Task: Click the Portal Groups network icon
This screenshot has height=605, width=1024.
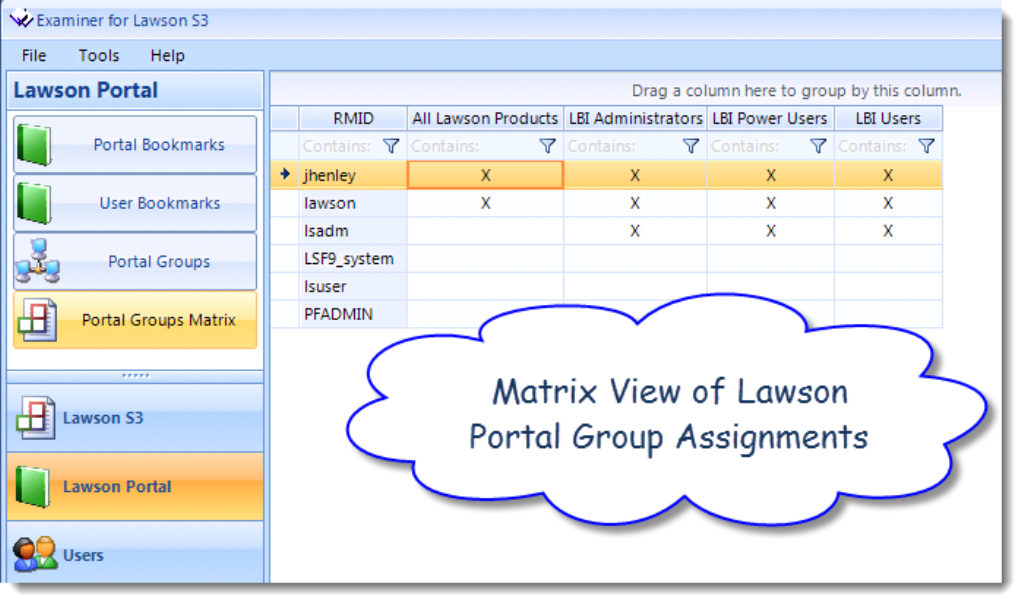Action: pyautogui.click(x=38, y=261)
